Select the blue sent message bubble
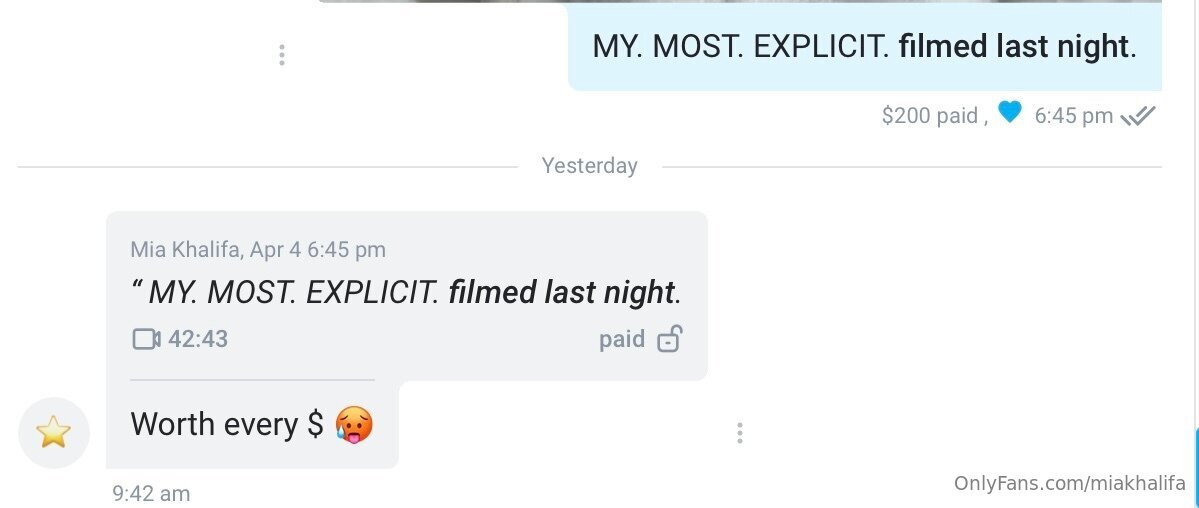The width and height of the screenshot is (1199, 508). 864,47
